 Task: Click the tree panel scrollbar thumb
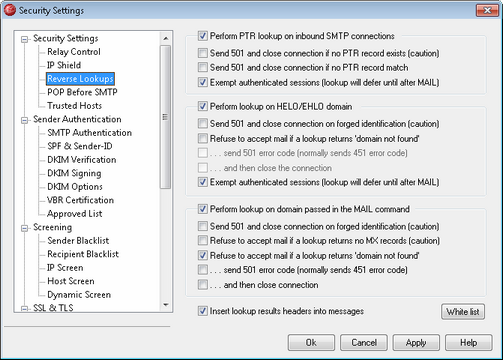pyautogui.click(x=165, y=117)
